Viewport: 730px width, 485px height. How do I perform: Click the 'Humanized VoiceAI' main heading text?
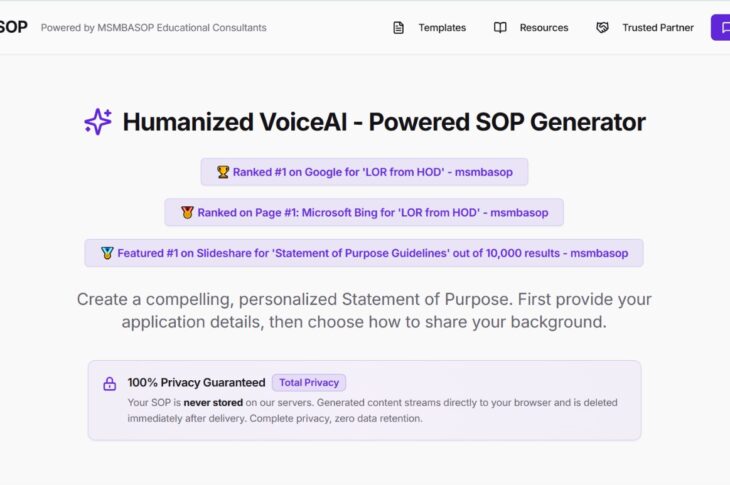pos(384,122)
